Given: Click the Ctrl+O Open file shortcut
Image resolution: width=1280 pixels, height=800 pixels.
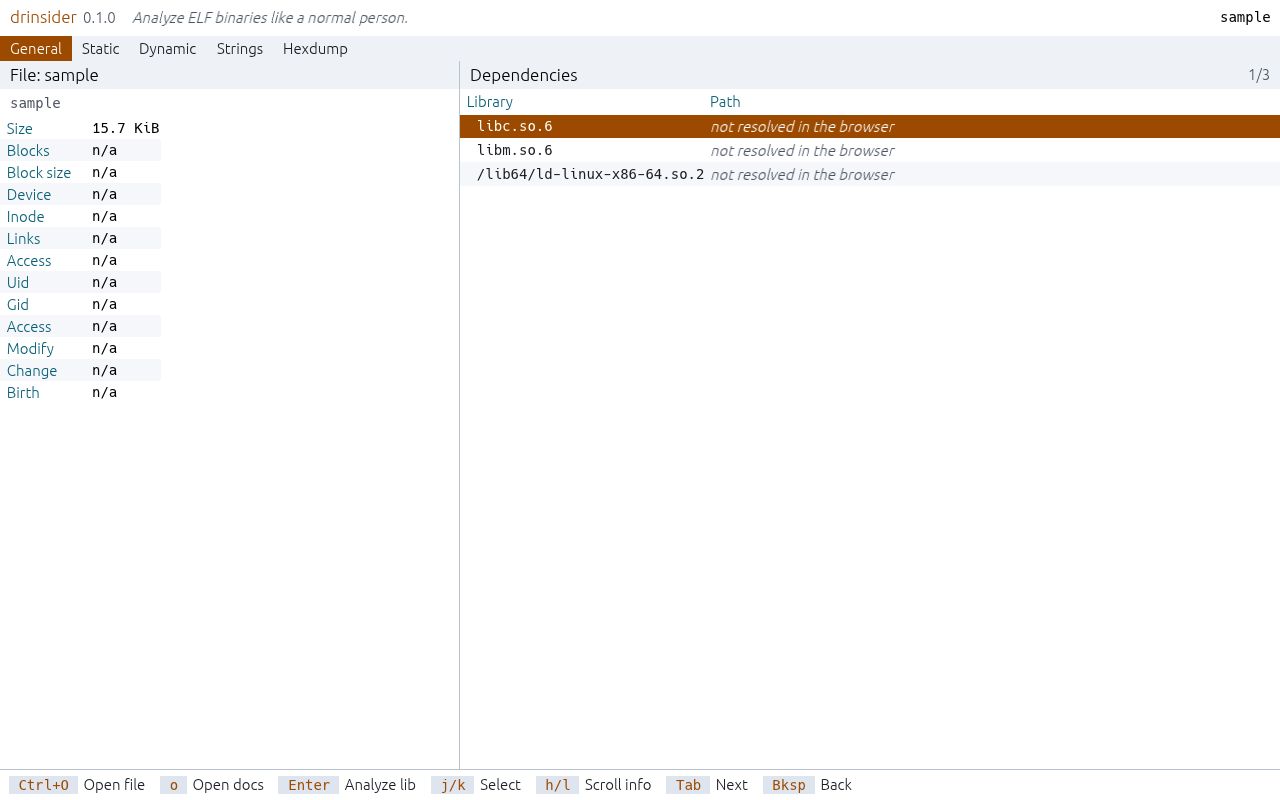Looking at the screenshot, I should 77,785.
